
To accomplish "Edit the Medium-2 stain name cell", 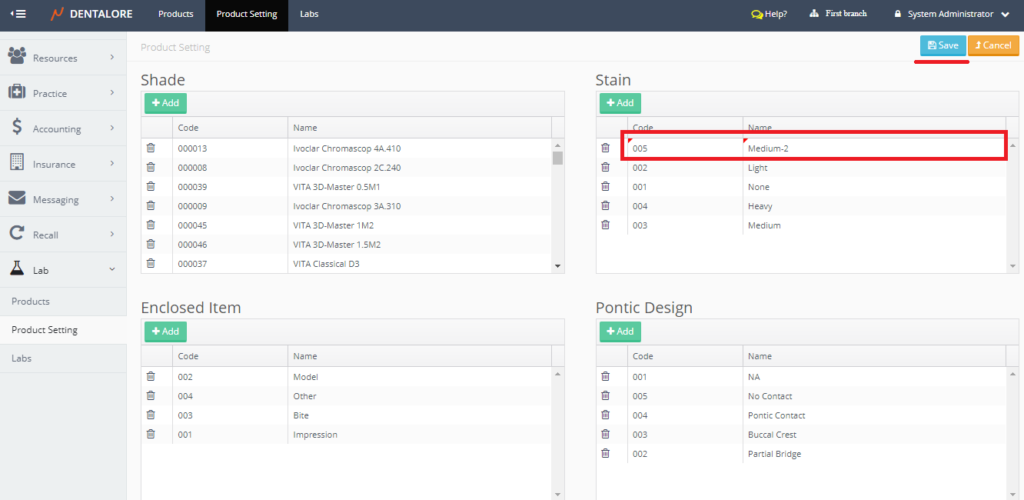I will pyautogui.click(x=870, y=148).
